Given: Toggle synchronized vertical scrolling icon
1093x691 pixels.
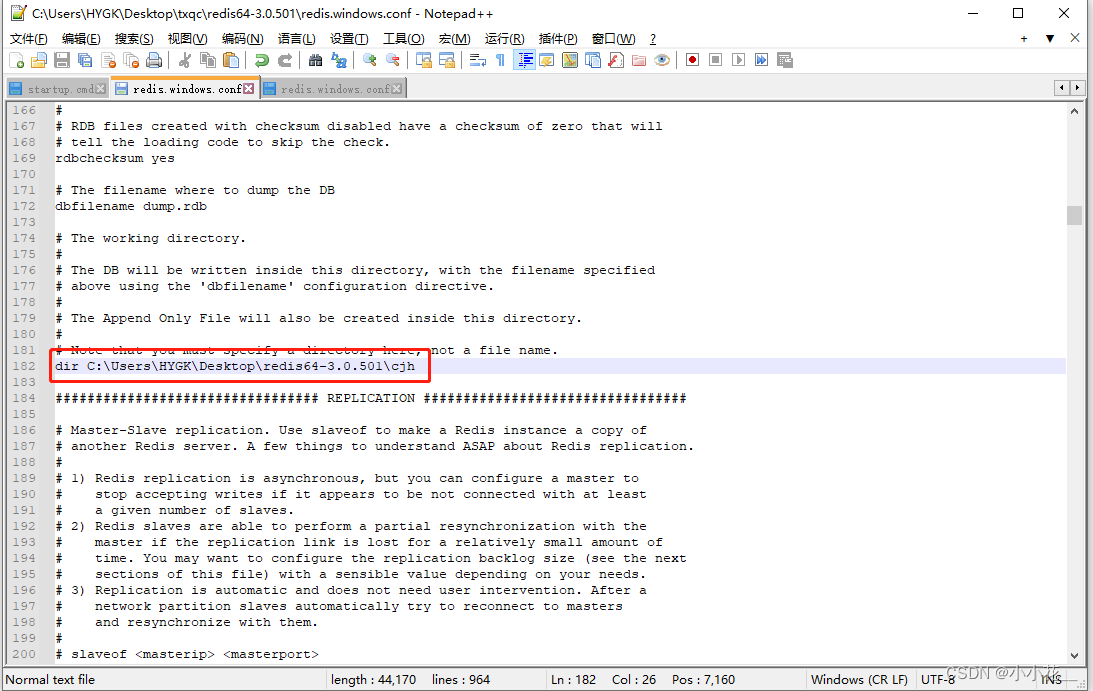Looking at the screenshot, I should [x=424, y=60].
